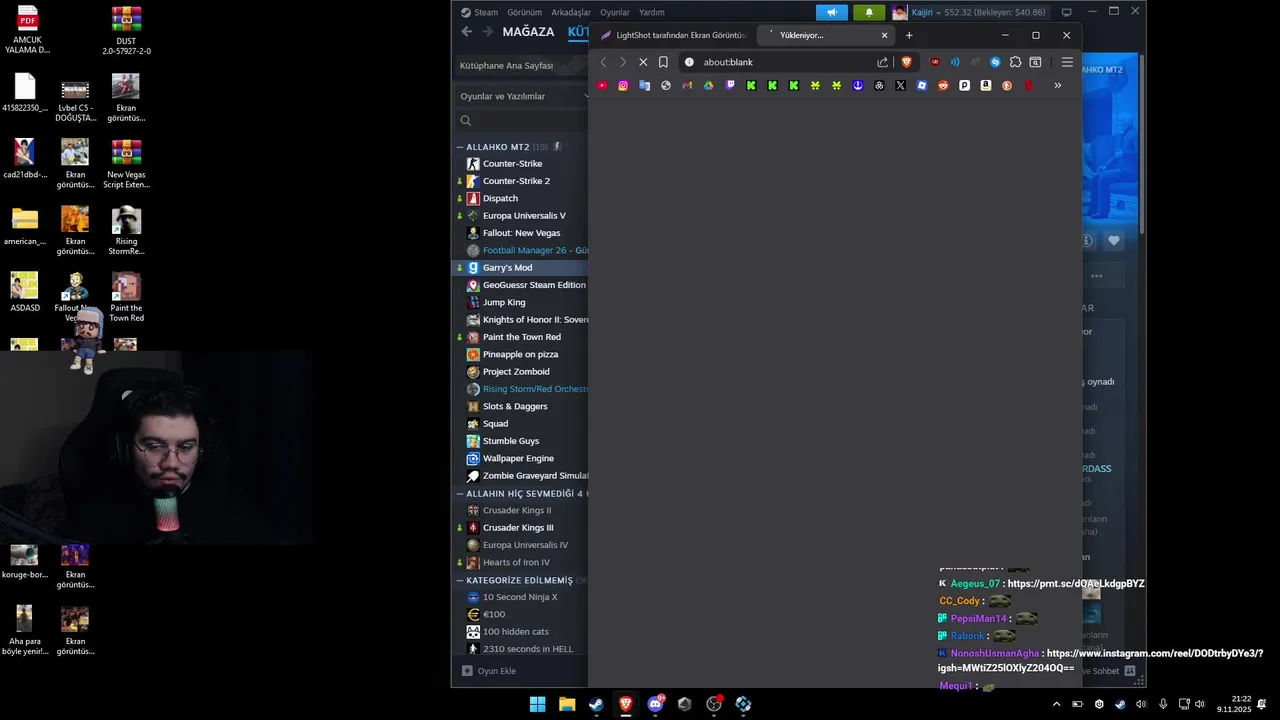Viewport: 1280px width, 720px height.
Task: Open the Gmail bookmark
Action: click(687, 86)
